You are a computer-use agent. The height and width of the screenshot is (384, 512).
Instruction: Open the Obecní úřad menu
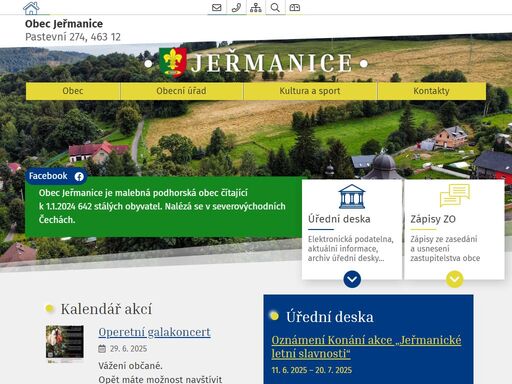point(182,91)
